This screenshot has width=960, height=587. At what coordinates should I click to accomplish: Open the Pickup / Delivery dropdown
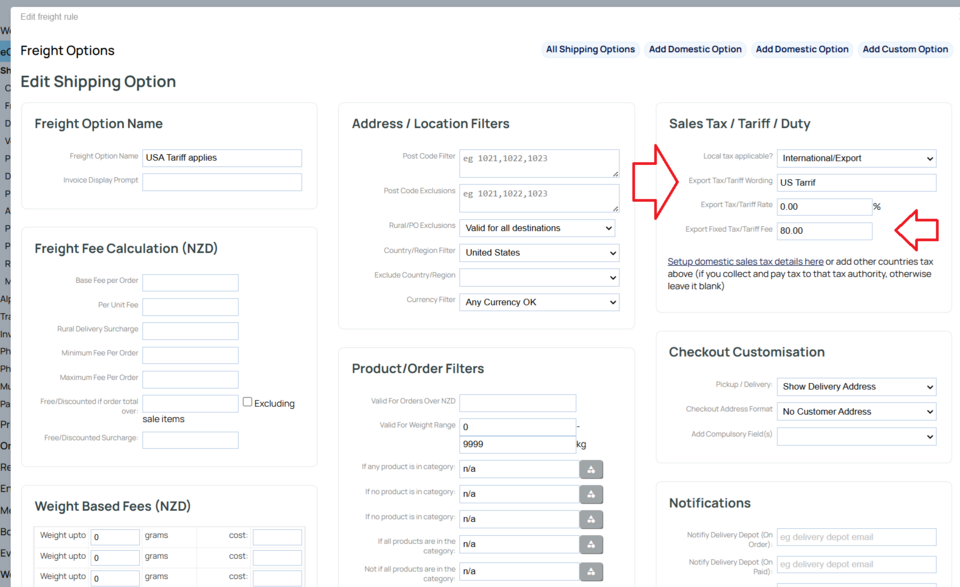(856, 387)
